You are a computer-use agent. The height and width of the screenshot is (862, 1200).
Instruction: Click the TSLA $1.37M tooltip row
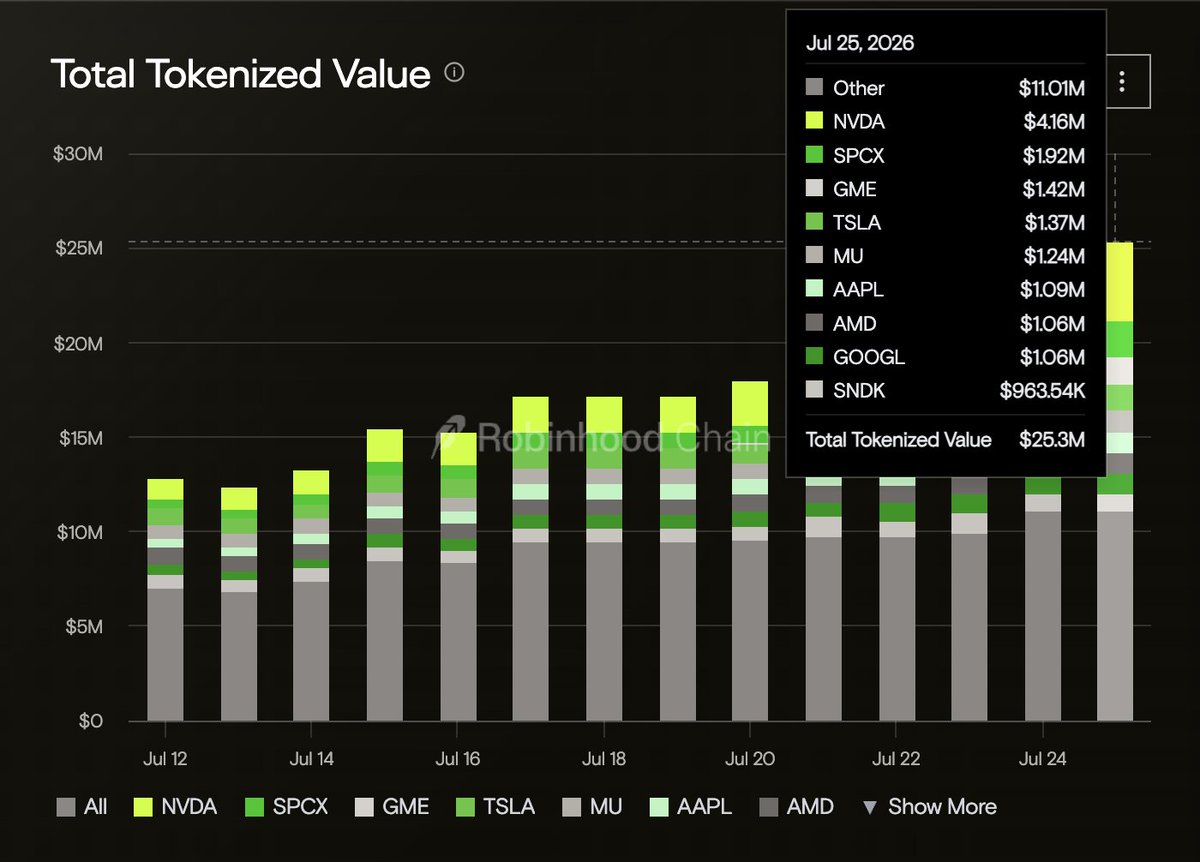945,223
